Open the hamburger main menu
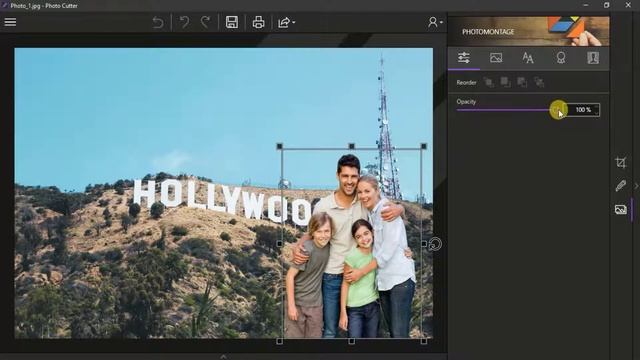The width and height of the screenshot is (640, 360). (x=10, y=22)
